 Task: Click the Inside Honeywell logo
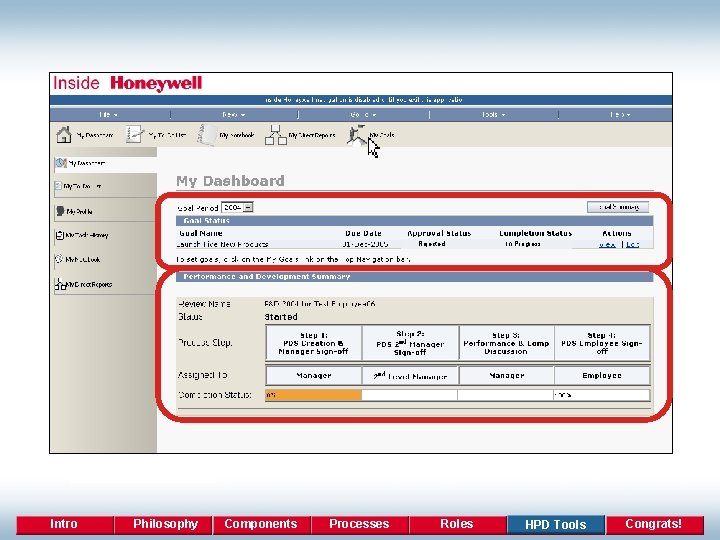(x=128, y=83)
